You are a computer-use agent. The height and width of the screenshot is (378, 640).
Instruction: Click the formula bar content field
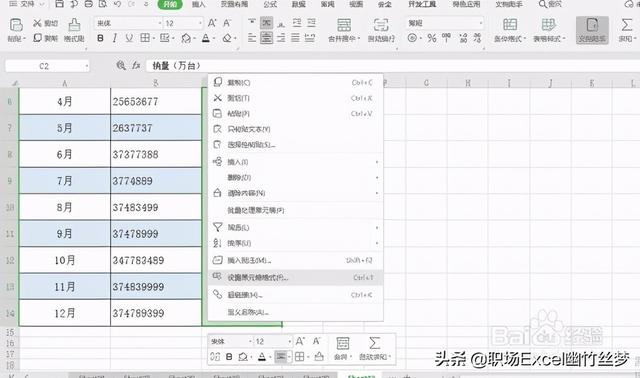[x=393, y=66]
